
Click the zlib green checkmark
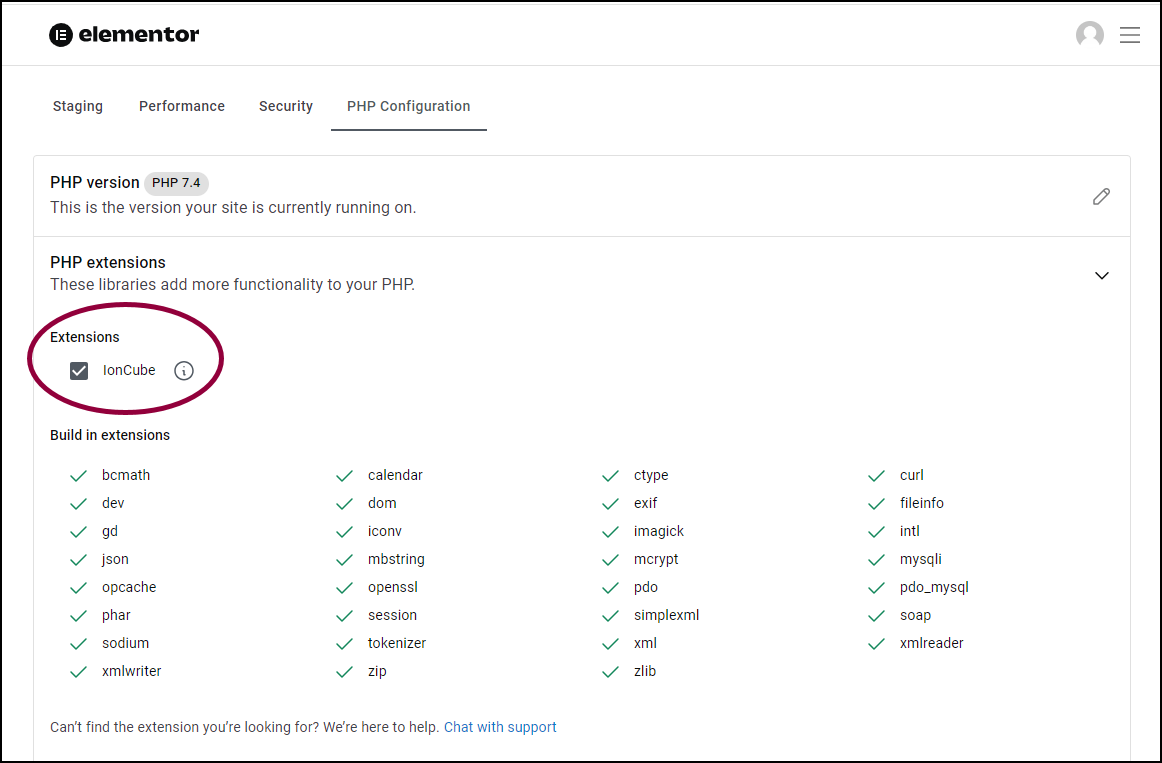(611, 672)
